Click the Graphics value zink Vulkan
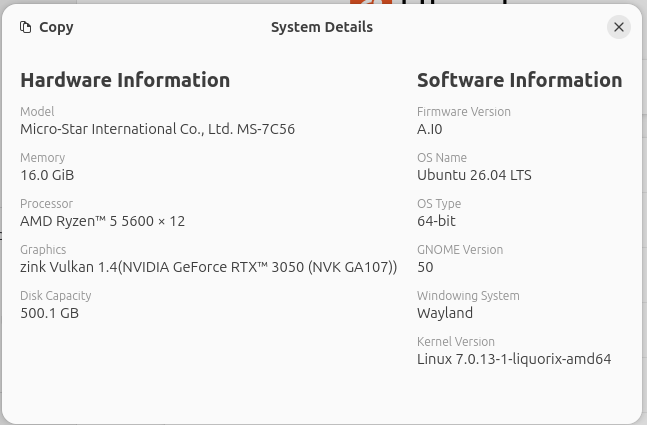This screenshot has height=425, width=647. click(208, 267)
